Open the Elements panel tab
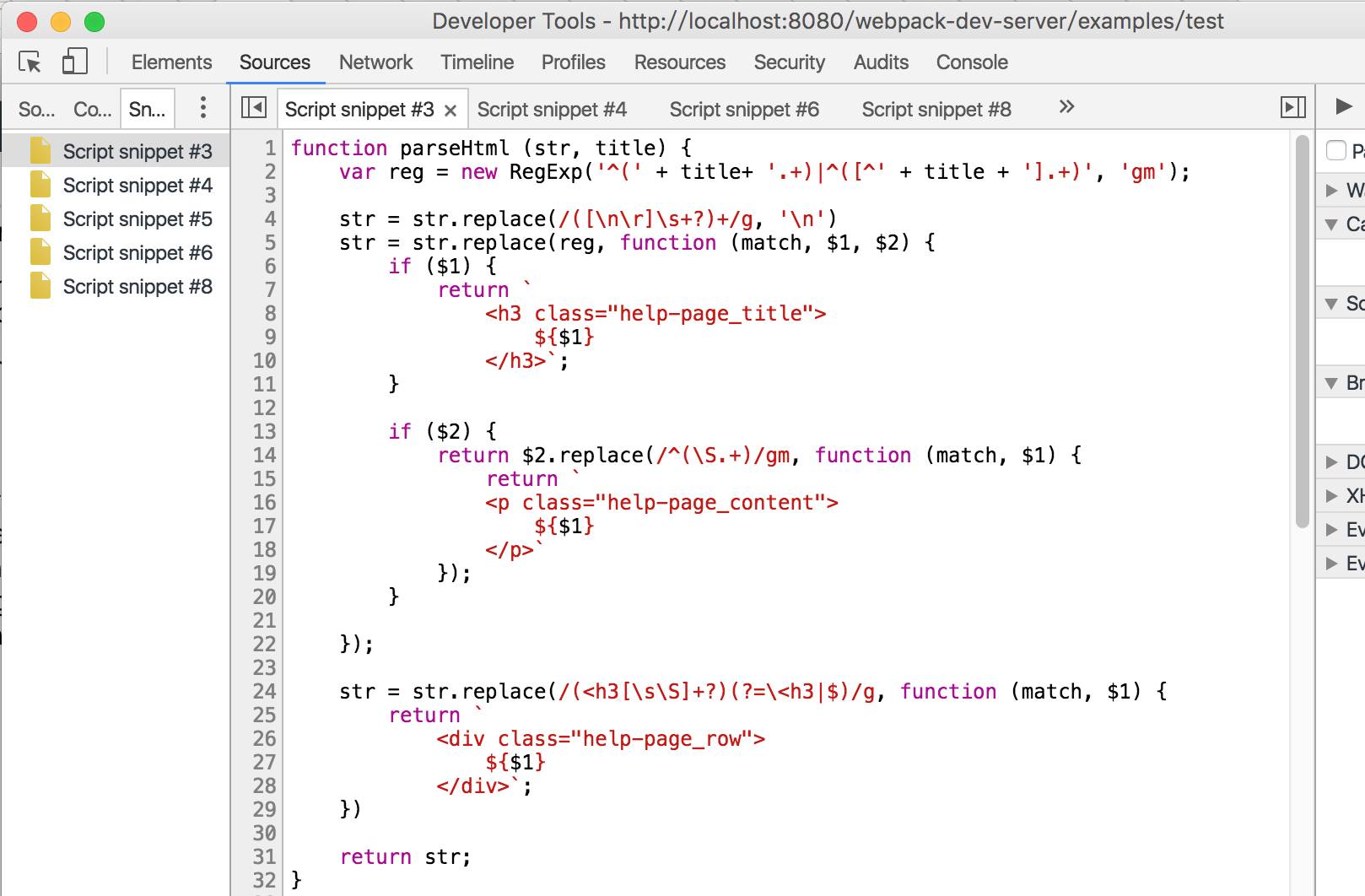The image size is (1365, 896). tap(171, 62)
